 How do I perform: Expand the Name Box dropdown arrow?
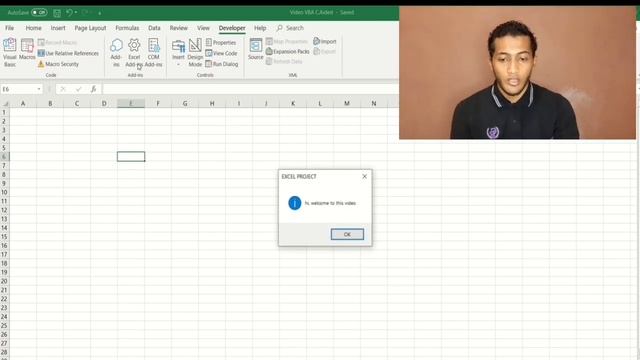[39, 89]
